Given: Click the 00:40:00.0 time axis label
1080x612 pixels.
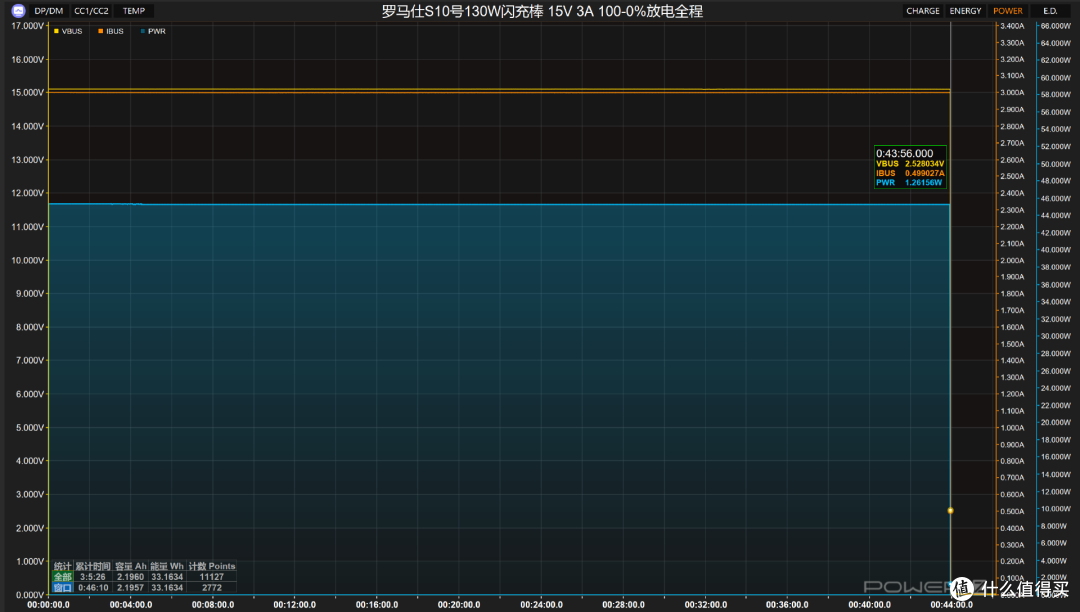Looking at the screenshot, I should (x=869, y=605).
